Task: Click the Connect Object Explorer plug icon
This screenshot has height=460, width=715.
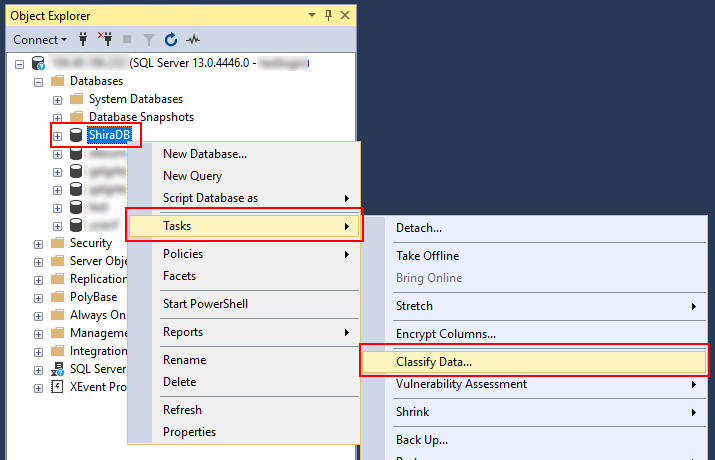Action: (x=85, y=40)
